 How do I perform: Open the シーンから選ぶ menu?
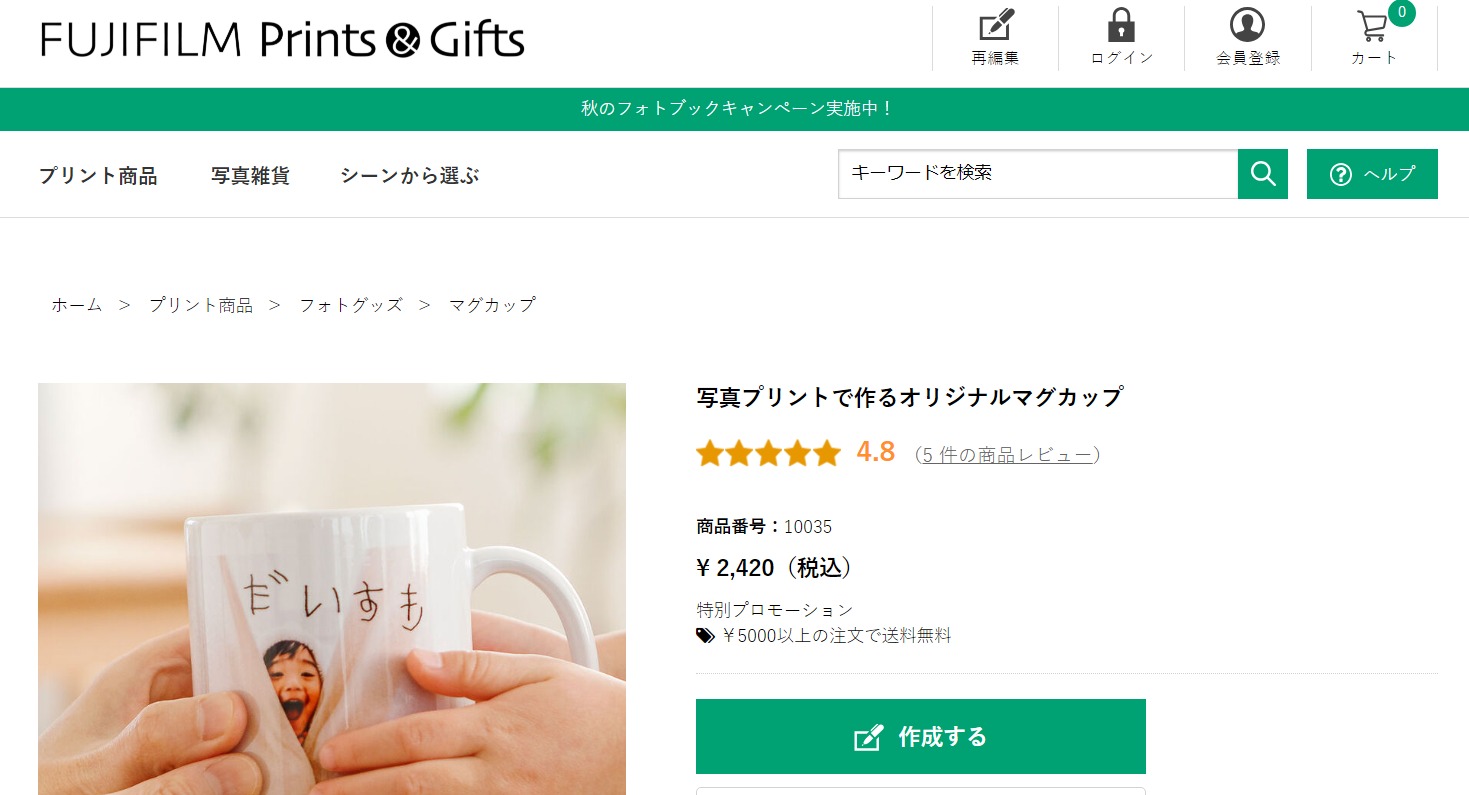pos(410,176)
